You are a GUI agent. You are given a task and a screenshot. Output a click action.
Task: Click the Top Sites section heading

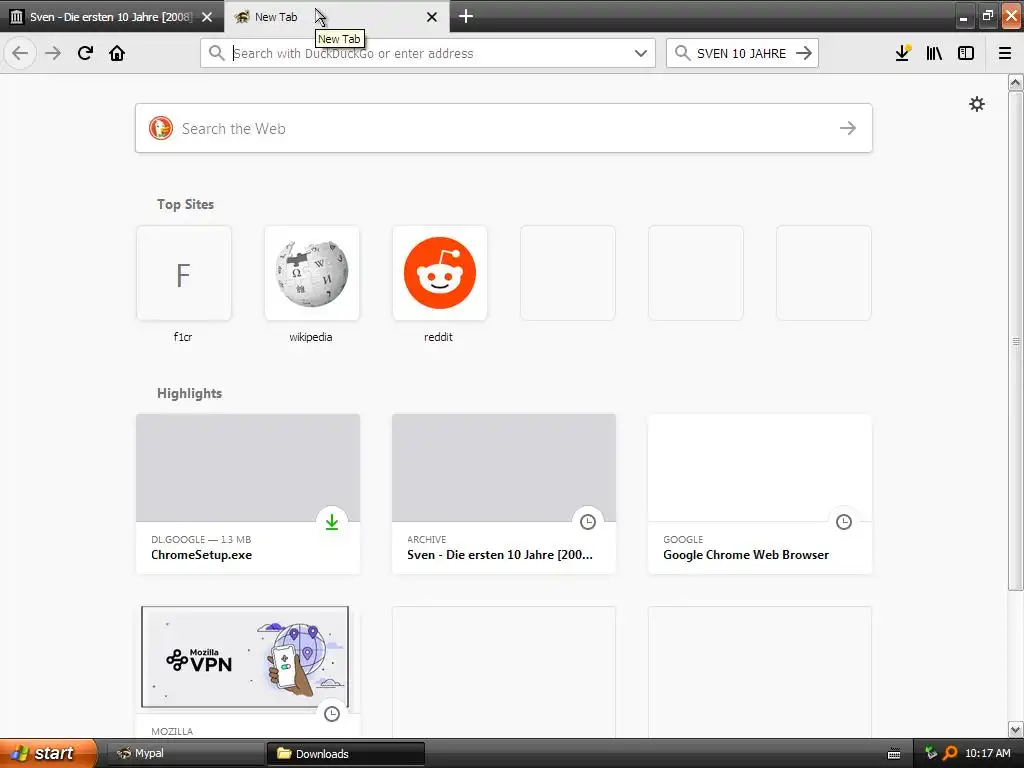point(185,204)
